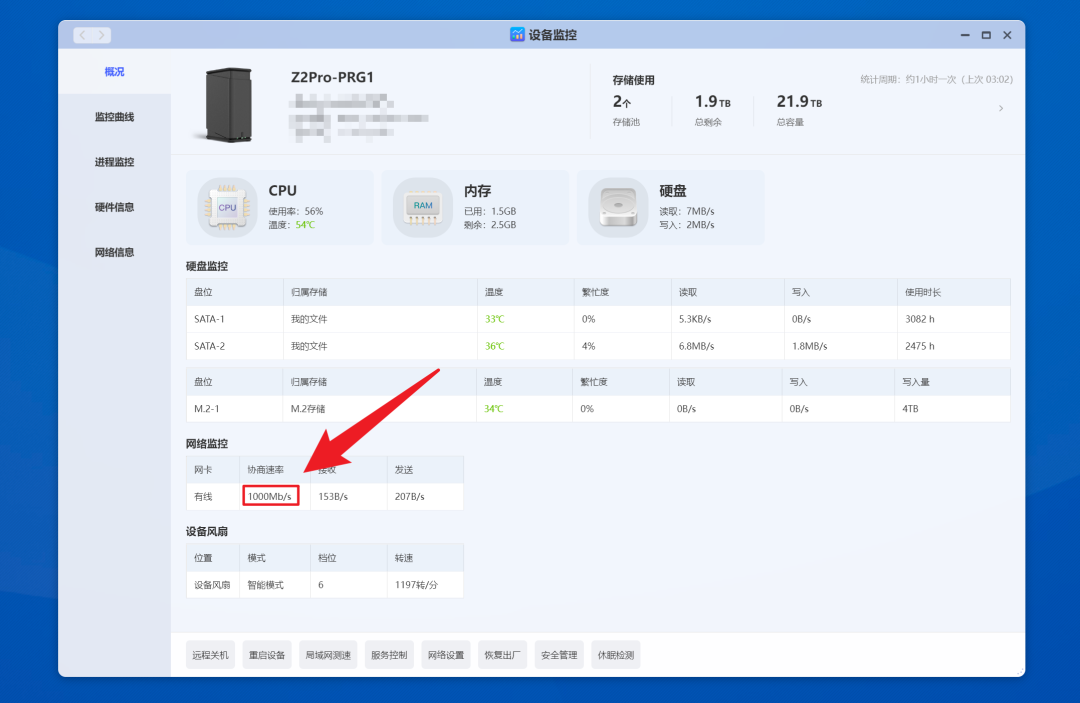Go back with the left arrow
The height and width of the screenshot is (703, 1080).
(x=83, y=35)
